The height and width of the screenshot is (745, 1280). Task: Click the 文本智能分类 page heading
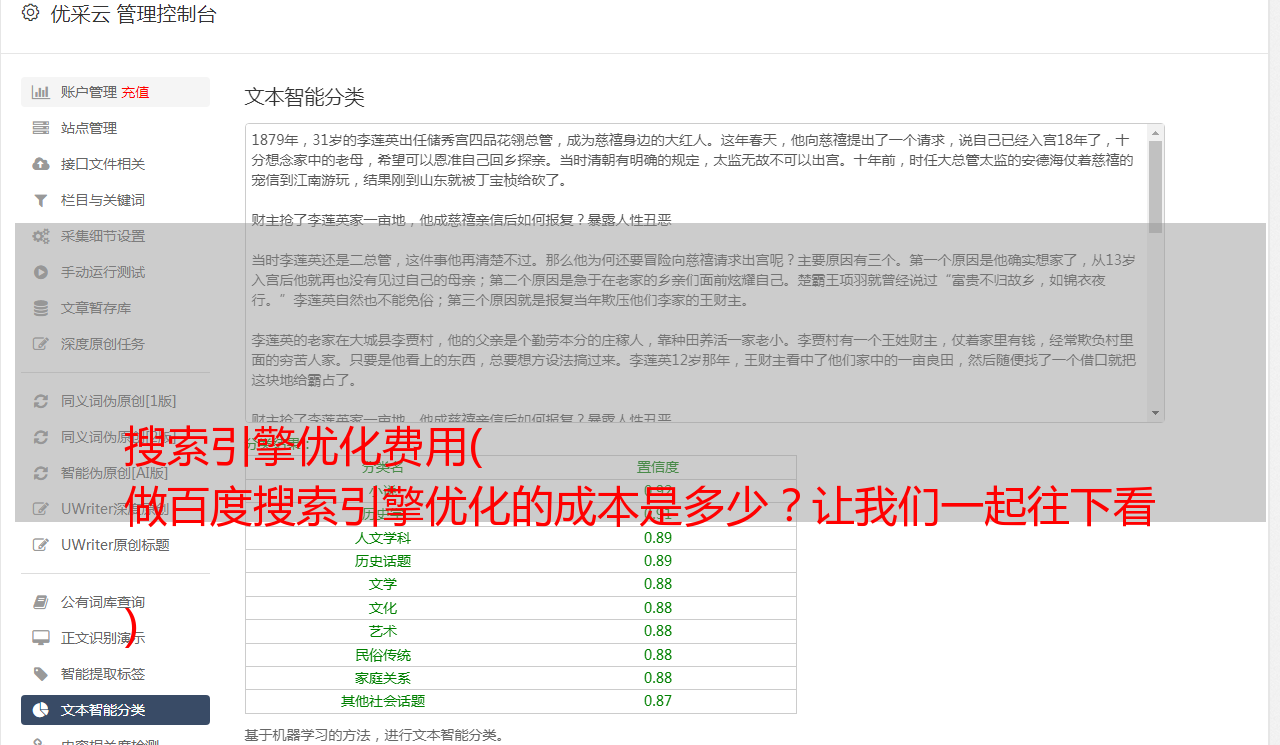[x=305, y=97]
